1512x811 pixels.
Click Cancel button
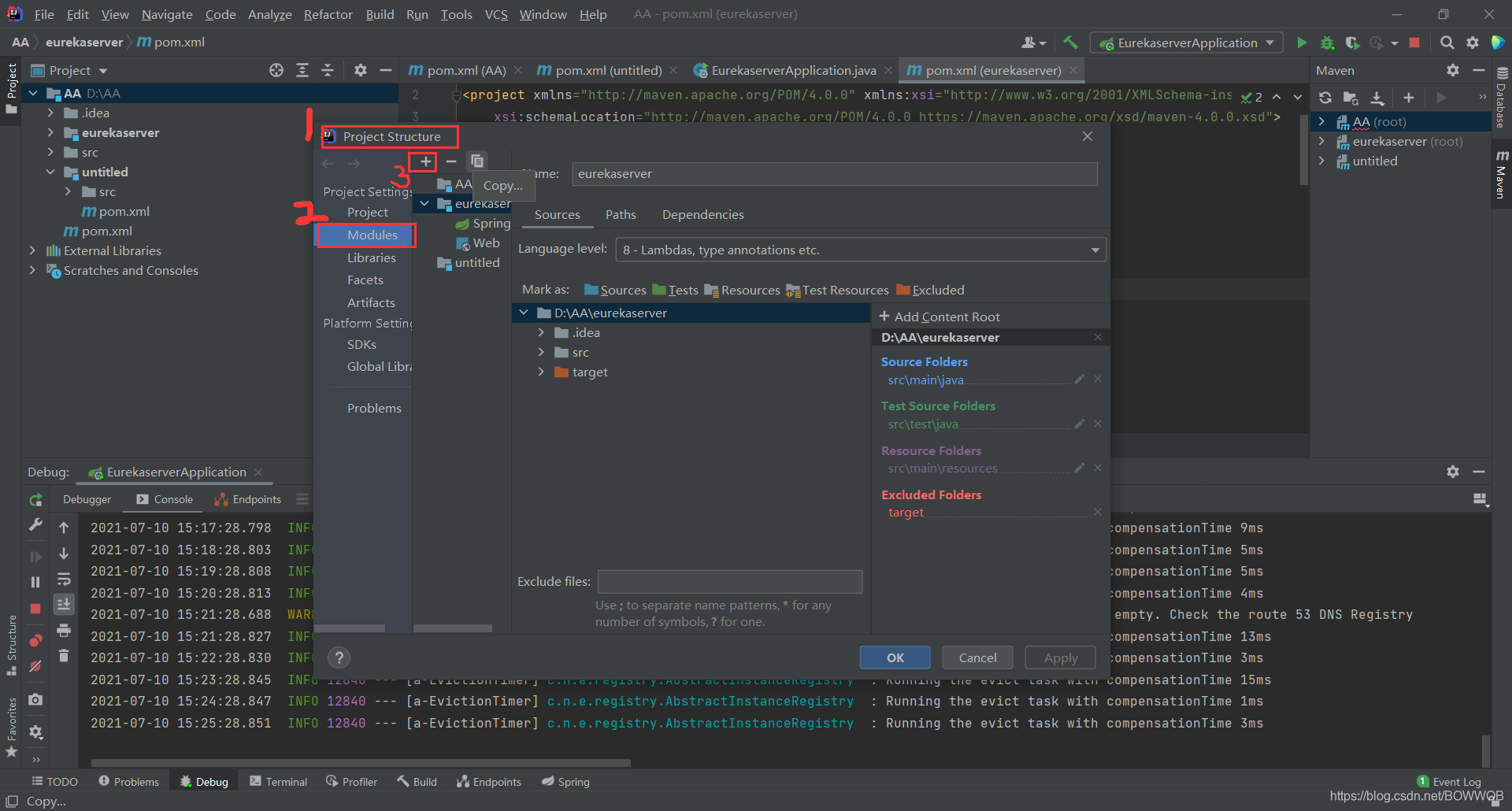click(977, 657)
